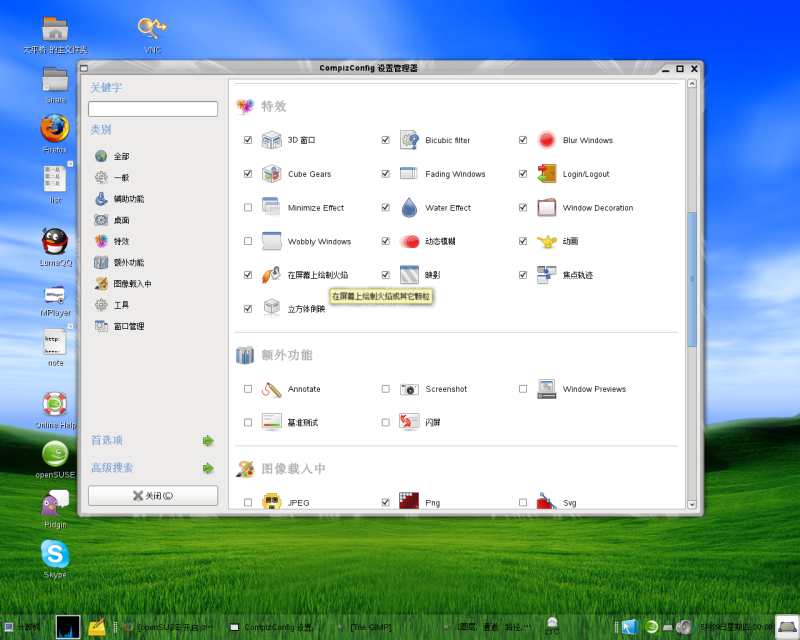
Task: Click the Screenshot camera icon
Action: pos(409,389)
